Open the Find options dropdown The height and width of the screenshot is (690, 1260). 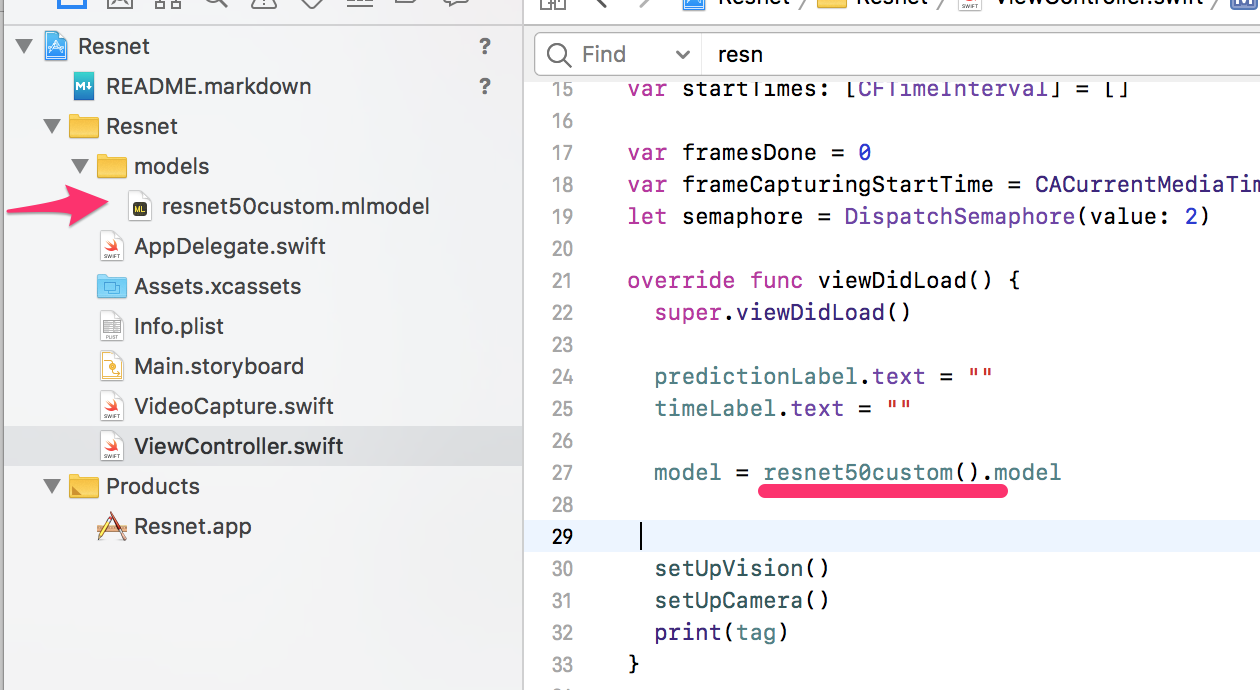coord(683,54)
